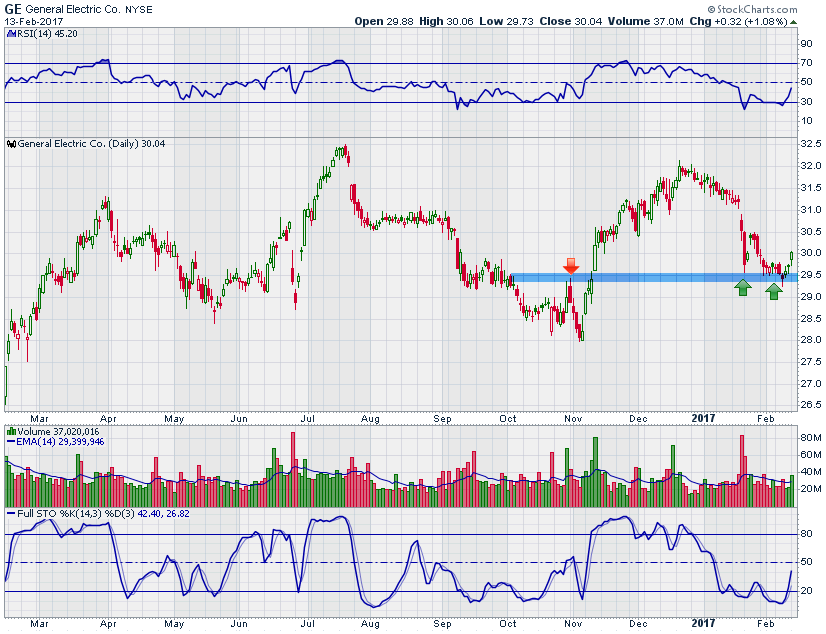Click the 31.0 price axis label
Image resolution: width=826 pixels, height=634 pixels.
(x=810, y=210)
